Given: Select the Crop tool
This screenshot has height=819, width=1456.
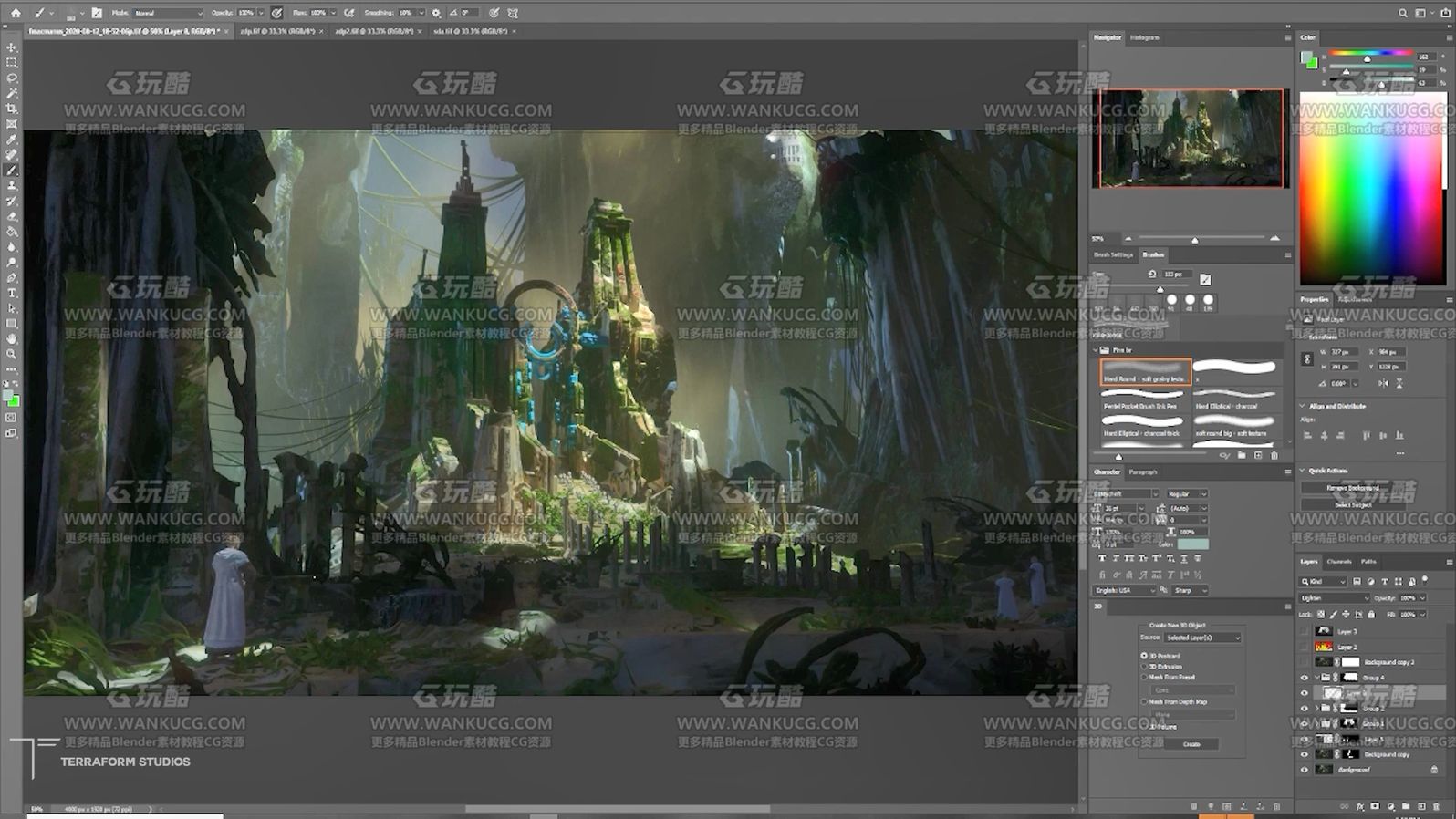Looking at the screenshot, I should point(12,109).
